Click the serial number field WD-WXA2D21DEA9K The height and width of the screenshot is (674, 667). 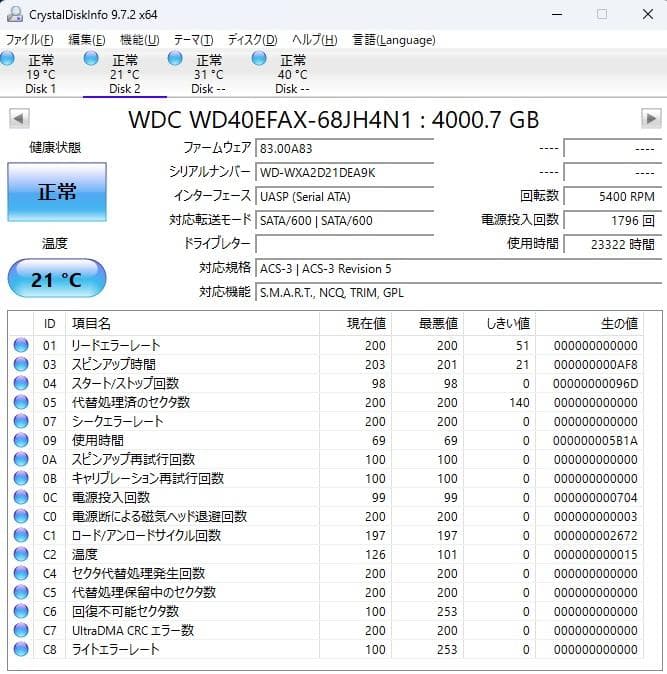click(x=345, y=173)
